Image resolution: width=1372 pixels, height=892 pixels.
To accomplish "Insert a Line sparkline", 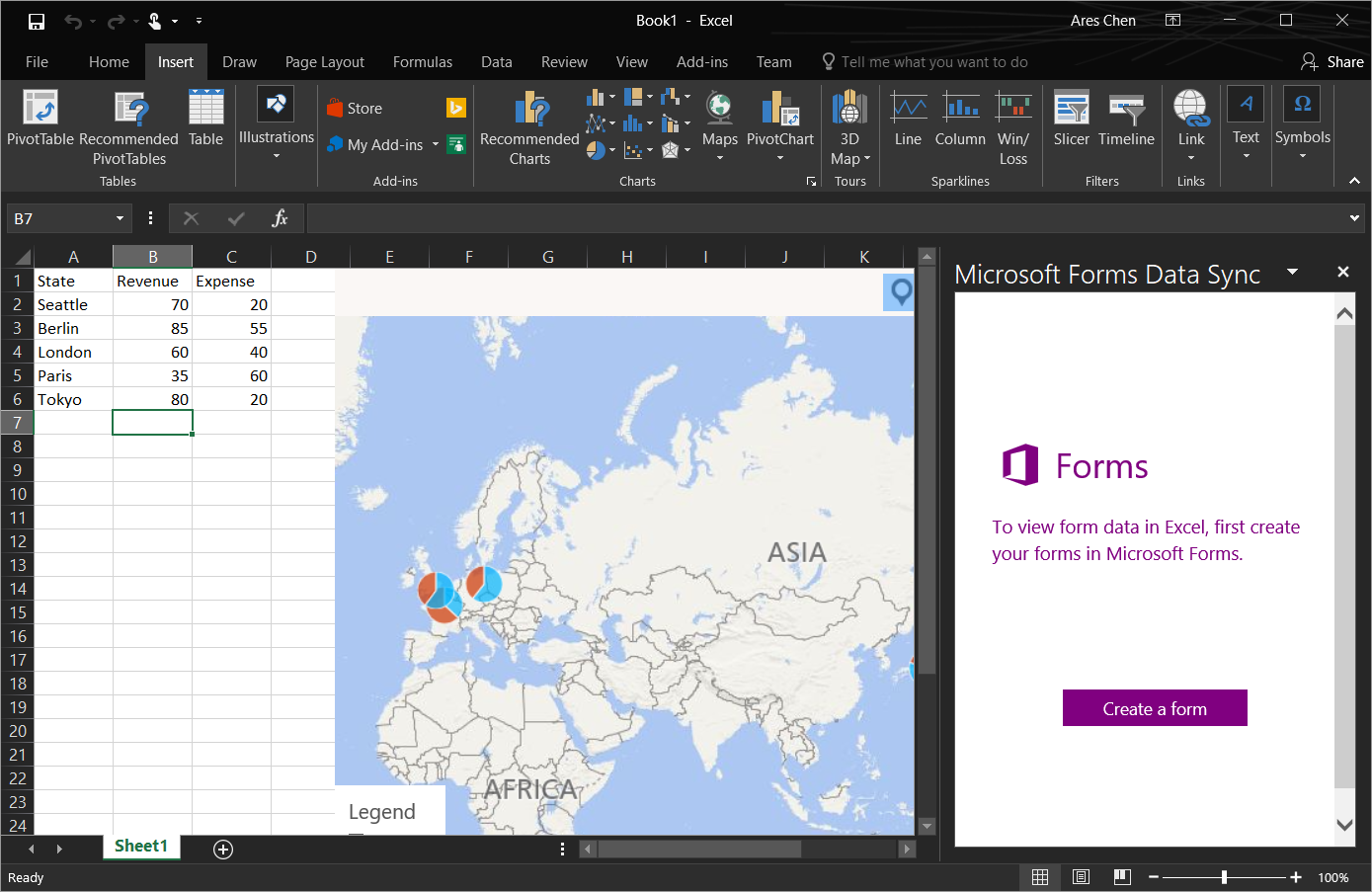I will tap(908, 119).
